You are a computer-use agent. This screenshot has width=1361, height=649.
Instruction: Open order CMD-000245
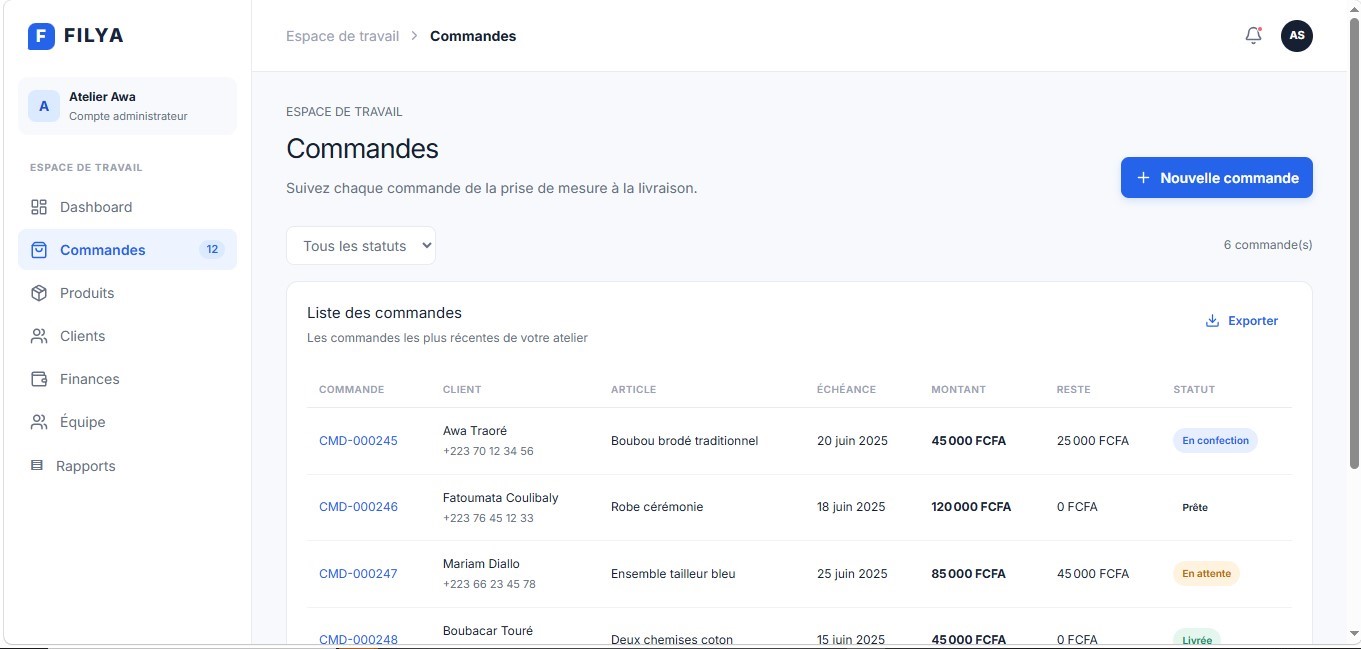pyautogui.click(x=358, y=441)
